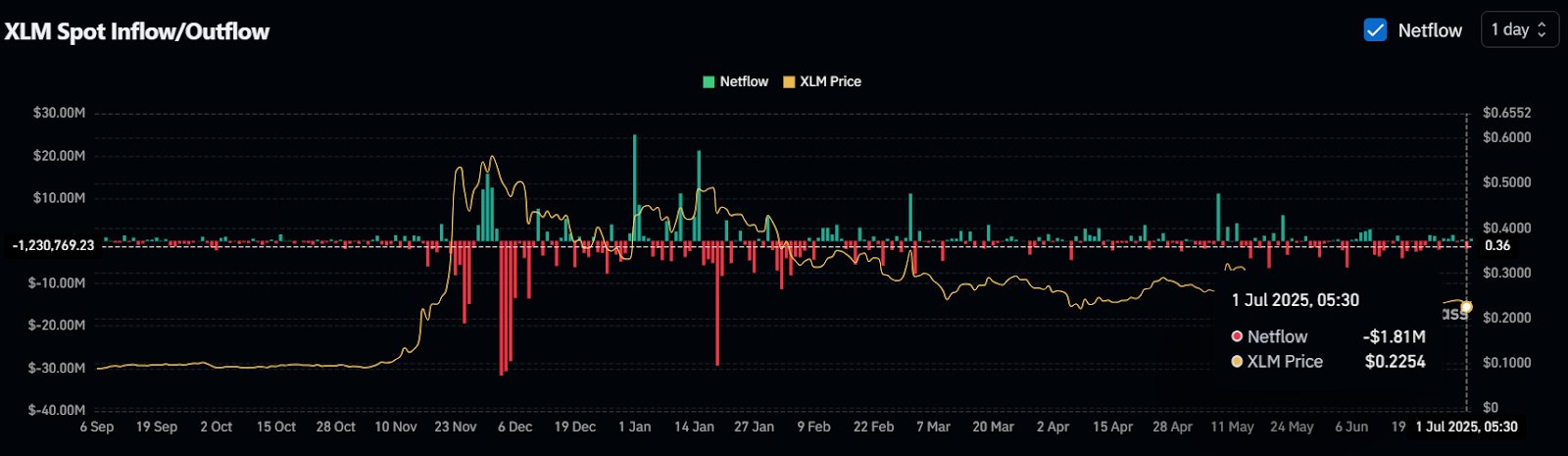The height and width of the screenshot is (456, 1568).
Task: Click the yellow XLM Price legend swatch
Action: pyautogui.click(x=789, y=81)
